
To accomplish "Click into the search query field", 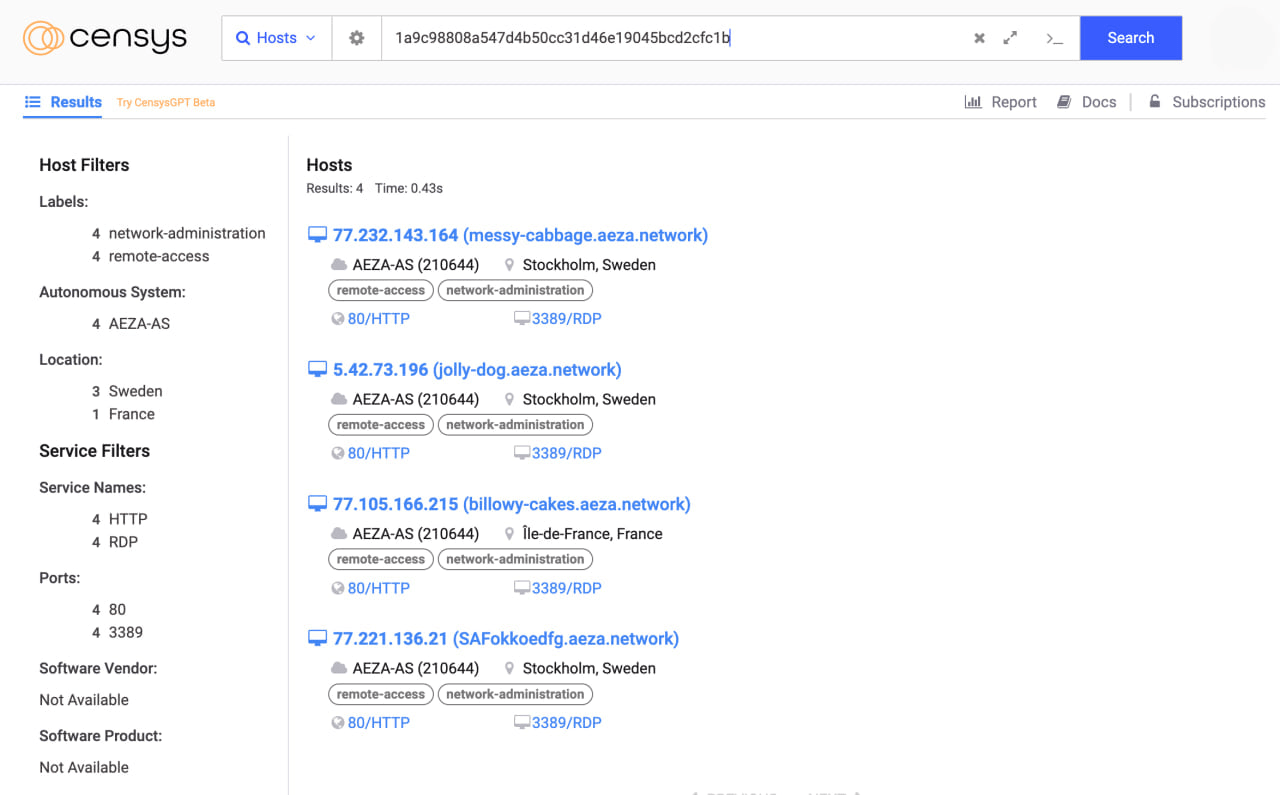I will point(670,38).
